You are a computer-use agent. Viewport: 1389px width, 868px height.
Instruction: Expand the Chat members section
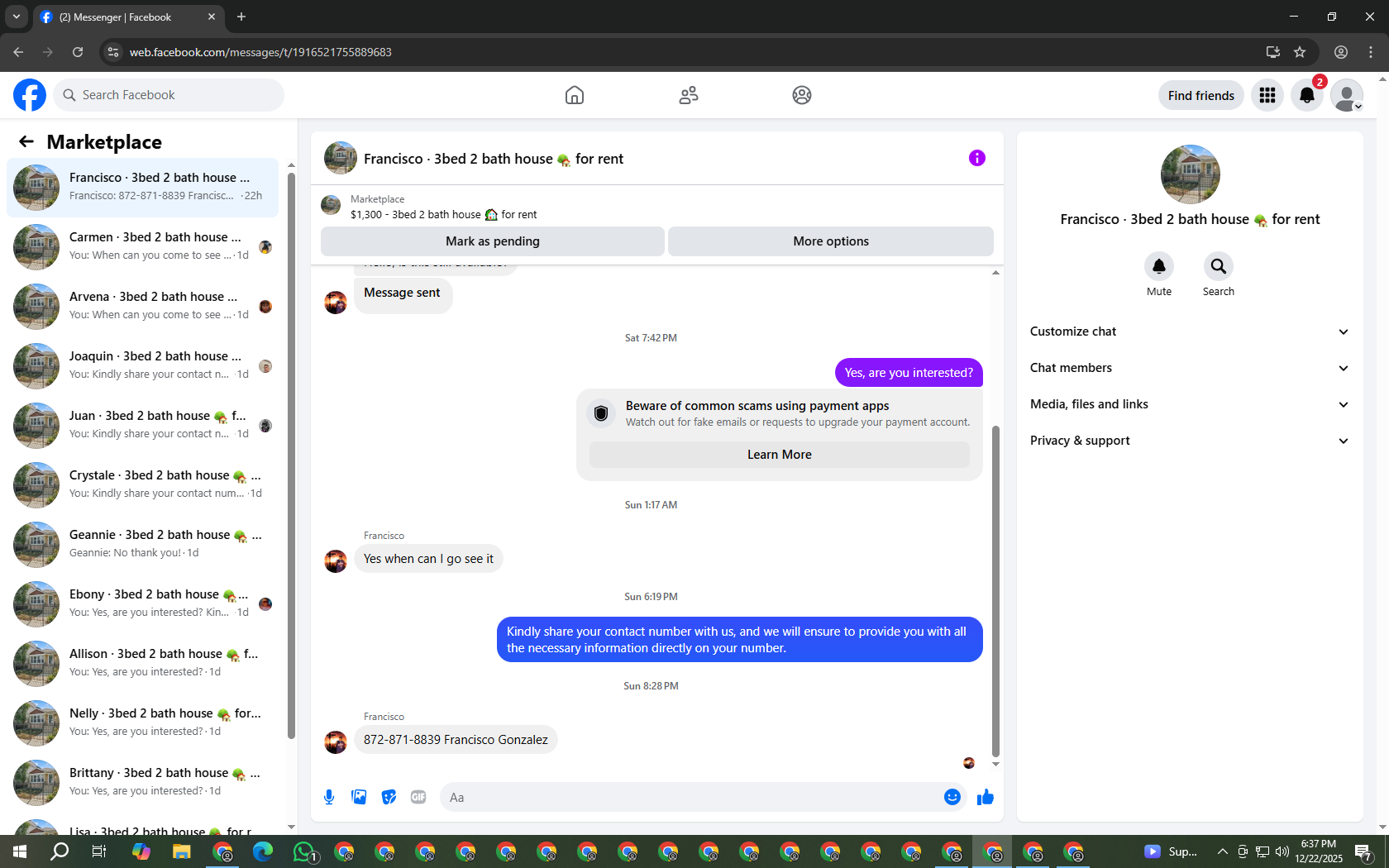[1190, 368]
